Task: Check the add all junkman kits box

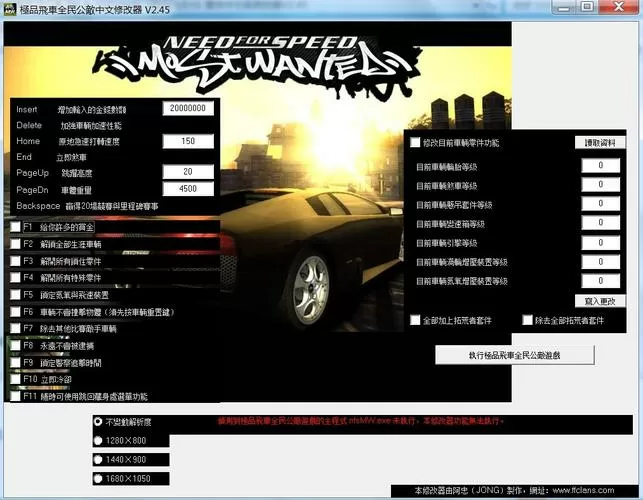Action: (415, 320)
